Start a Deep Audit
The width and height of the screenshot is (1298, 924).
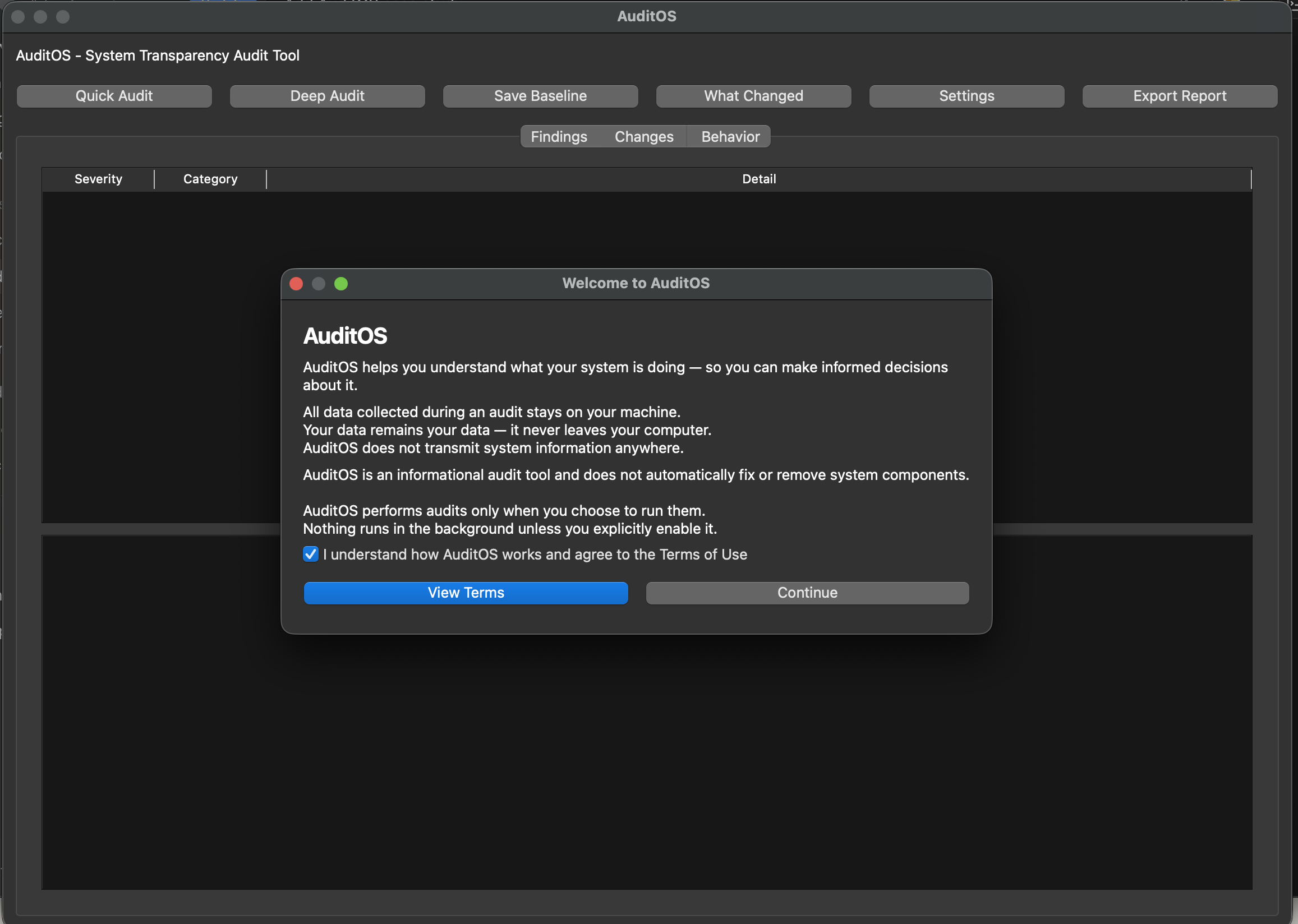click(x=327, y=96)
